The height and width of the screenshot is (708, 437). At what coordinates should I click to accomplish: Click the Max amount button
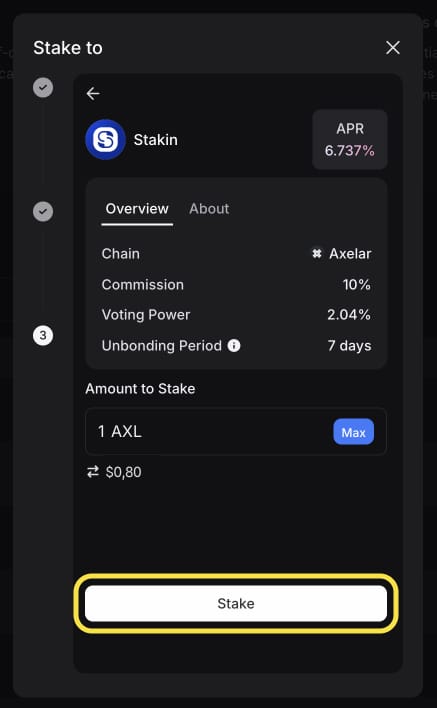[353, 432]
